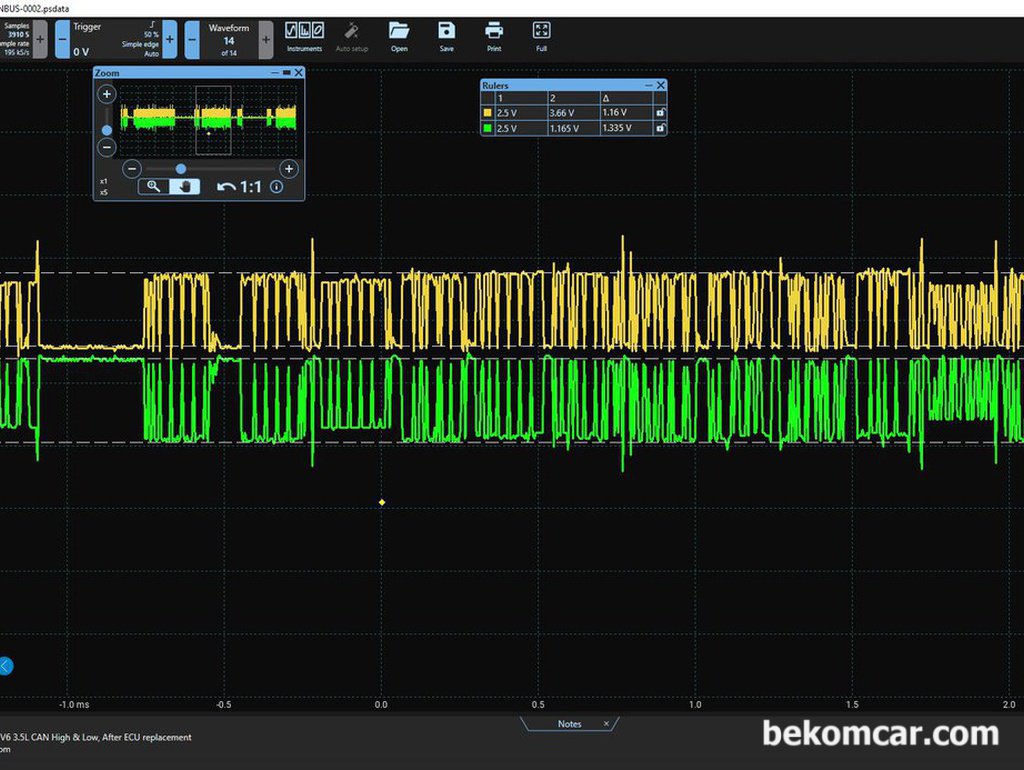Go to previous waveform using minus button
This screenshot has width=1024, height=770.
192,40
